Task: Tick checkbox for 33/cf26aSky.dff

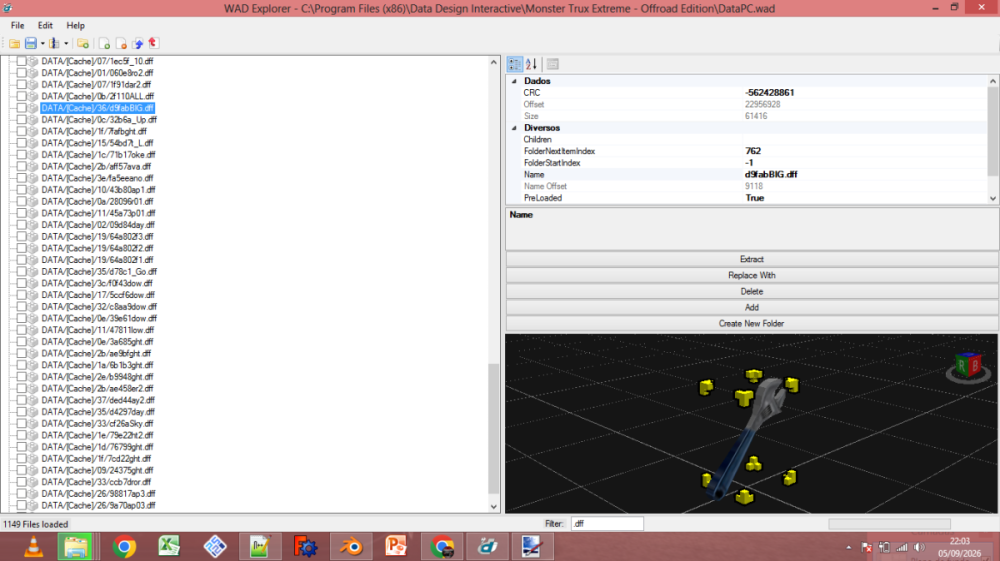Action: pos(22,423)
